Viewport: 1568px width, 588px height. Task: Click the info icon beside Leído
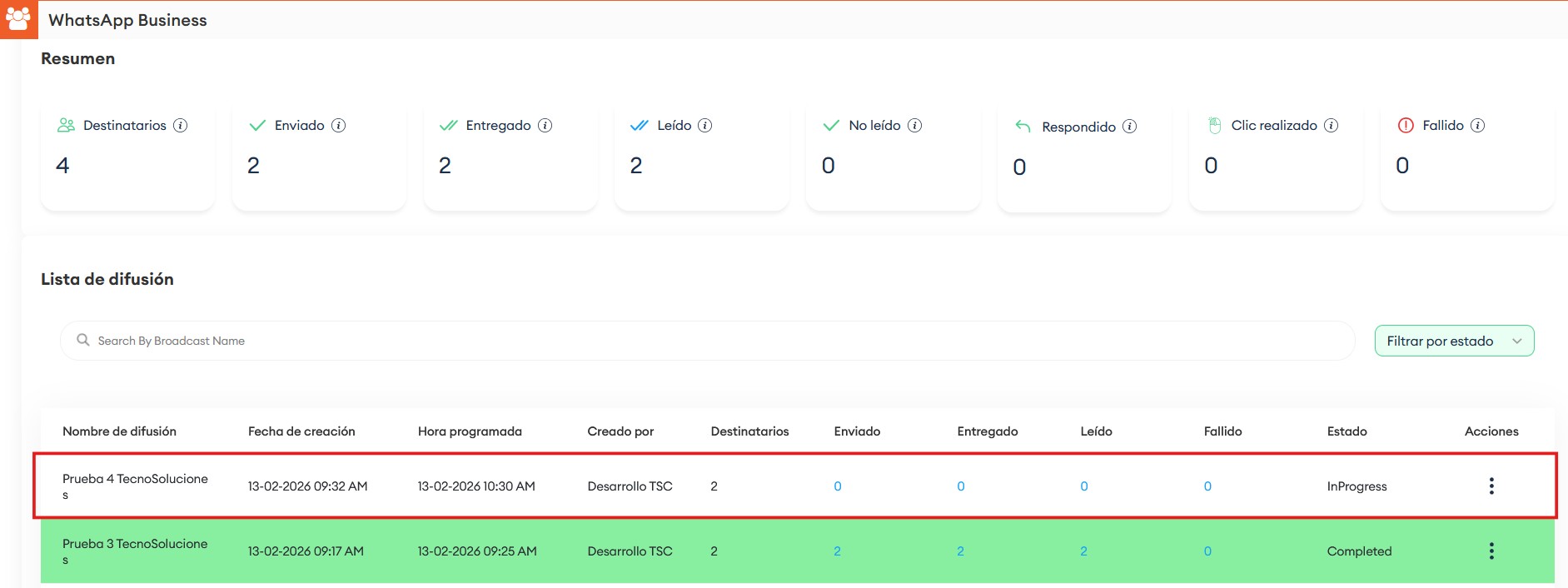point(704,126)
